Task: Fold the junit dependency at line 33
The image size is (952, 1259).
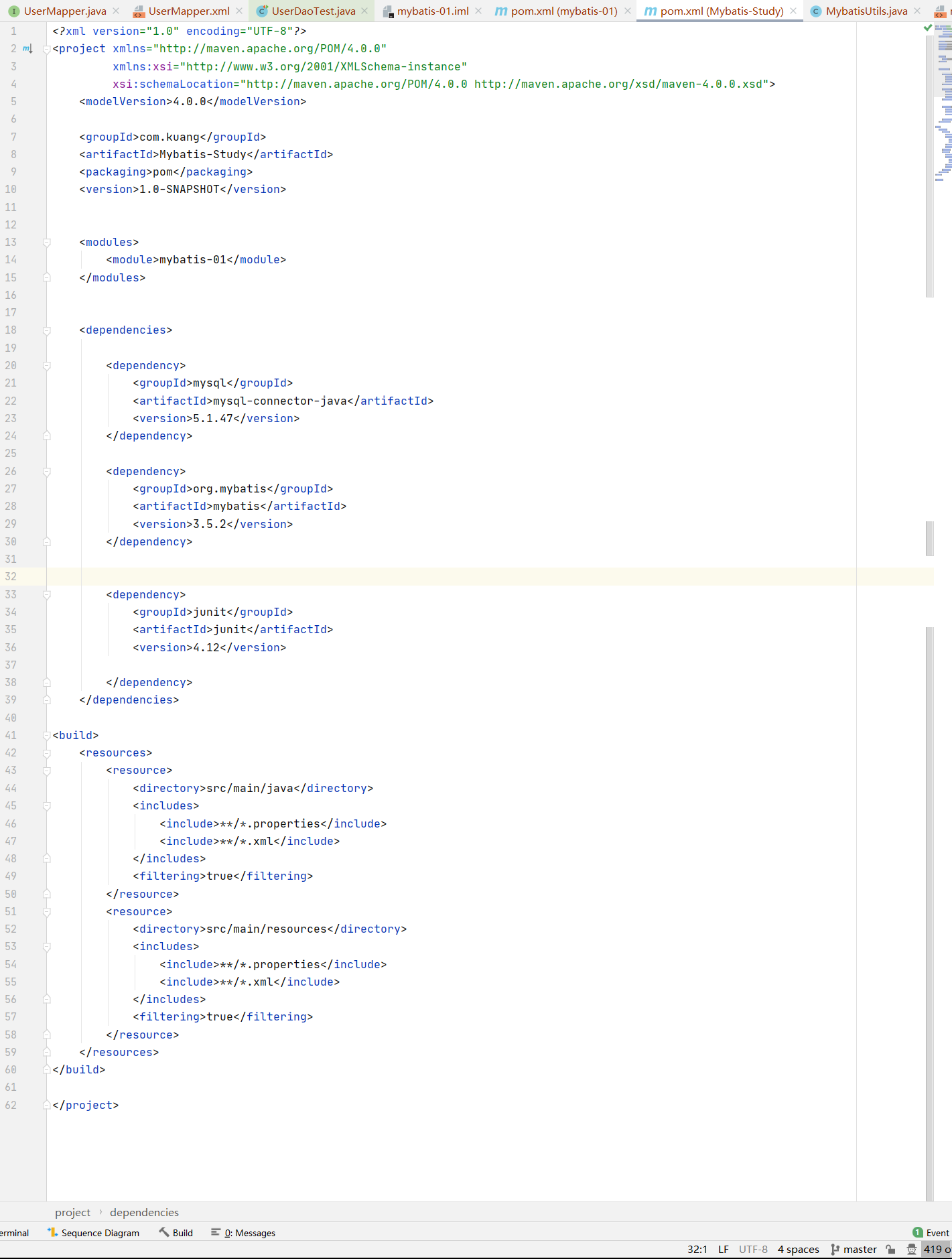Action: (x=47, y=595)
